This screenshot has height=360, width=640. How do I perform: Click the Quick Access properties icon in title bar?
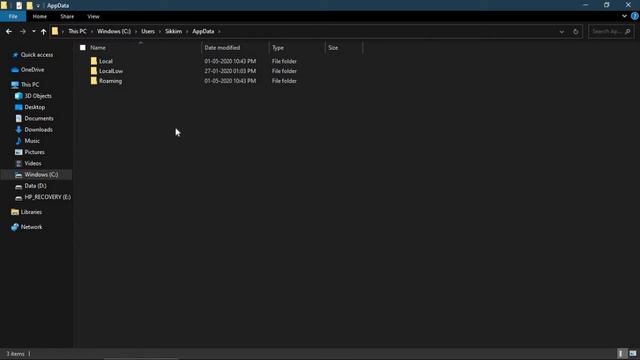[19, 5]
